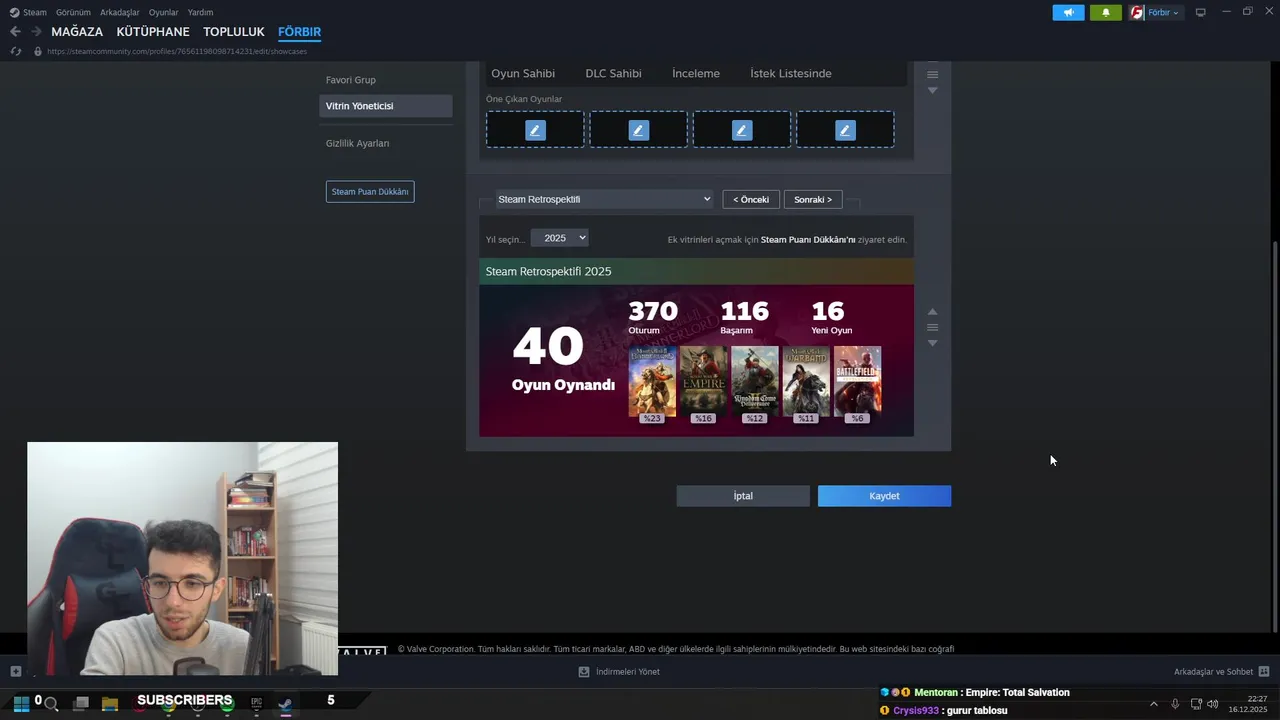Viewport: 1280px width, 720px height.
Task: Click the Empire cover marked %16
Action: coord(704,381)
